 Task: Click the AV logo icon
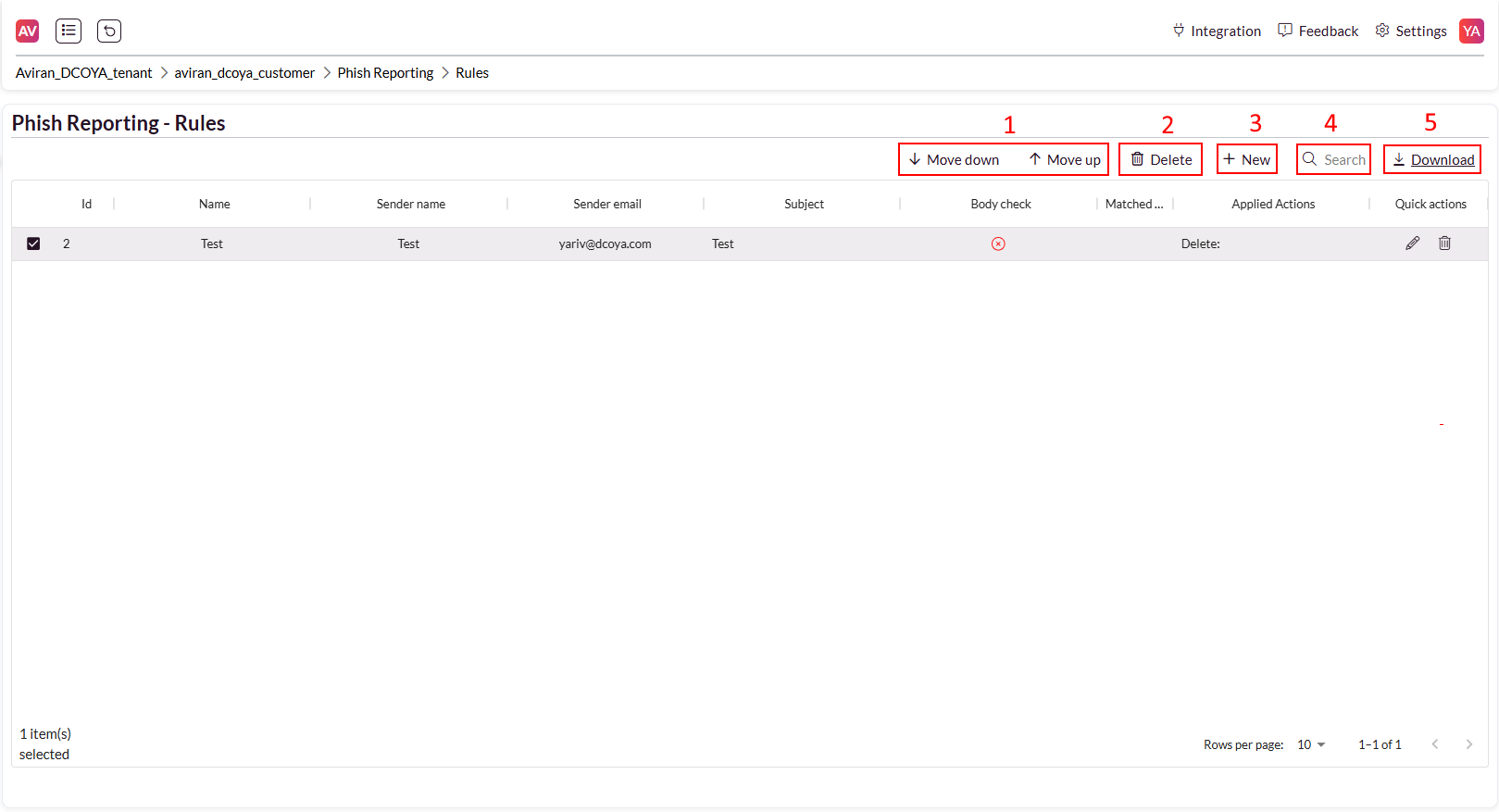(28, 31)
